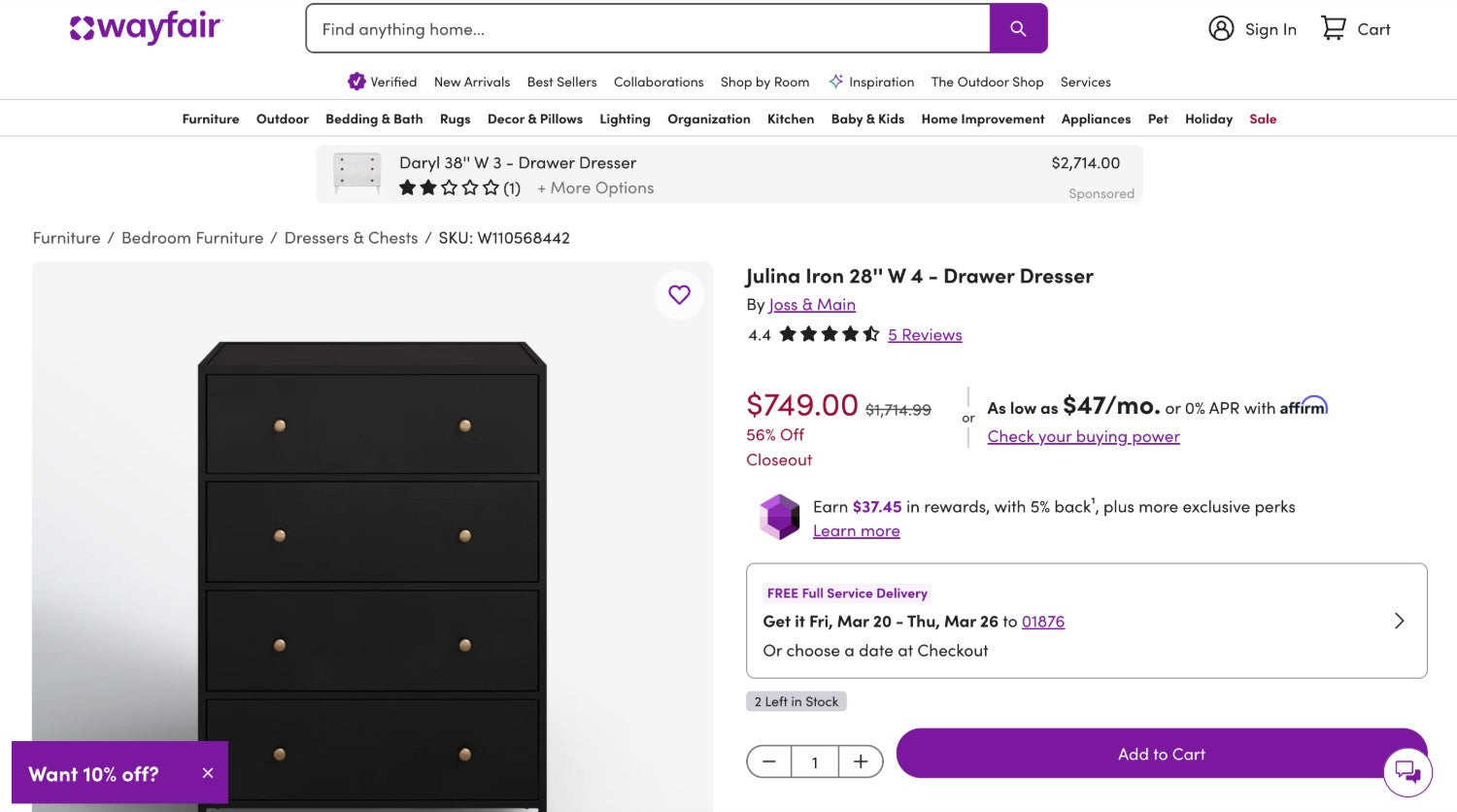This screenshot has height=812, width=1457.
Task: Decrease quantity with the minus button
Action: 769,761
